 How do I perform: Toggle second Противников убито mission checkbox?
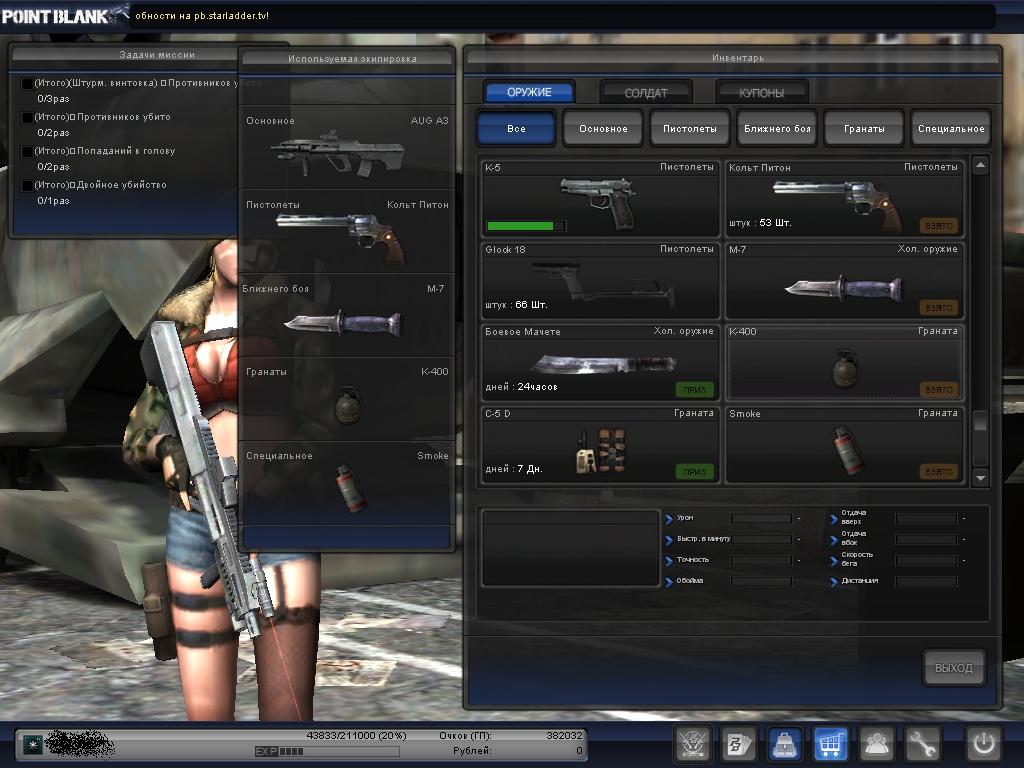click(27, 118)
